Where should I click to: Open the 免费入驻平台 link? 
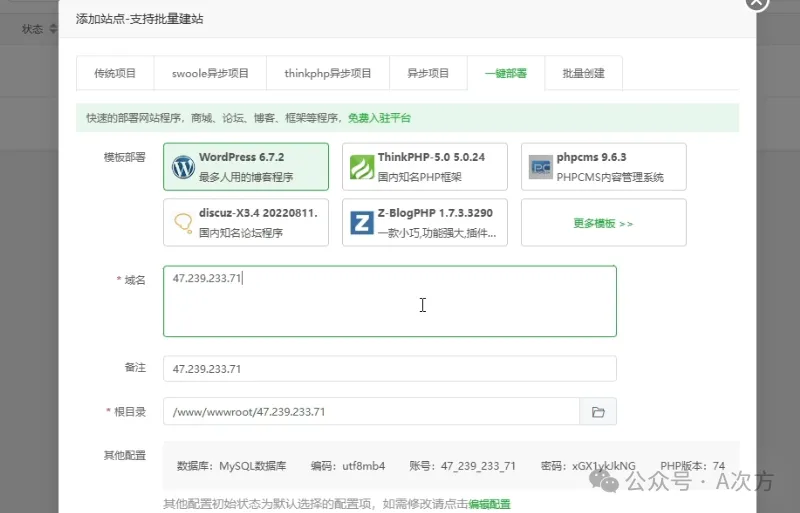tap(379, 118)
